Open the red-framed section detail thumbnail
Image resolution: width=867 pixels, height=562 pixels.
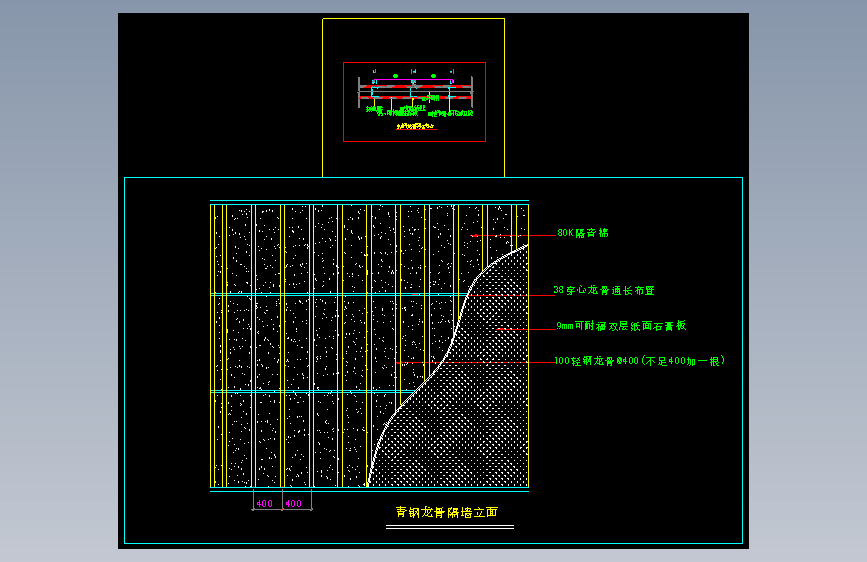415,102
